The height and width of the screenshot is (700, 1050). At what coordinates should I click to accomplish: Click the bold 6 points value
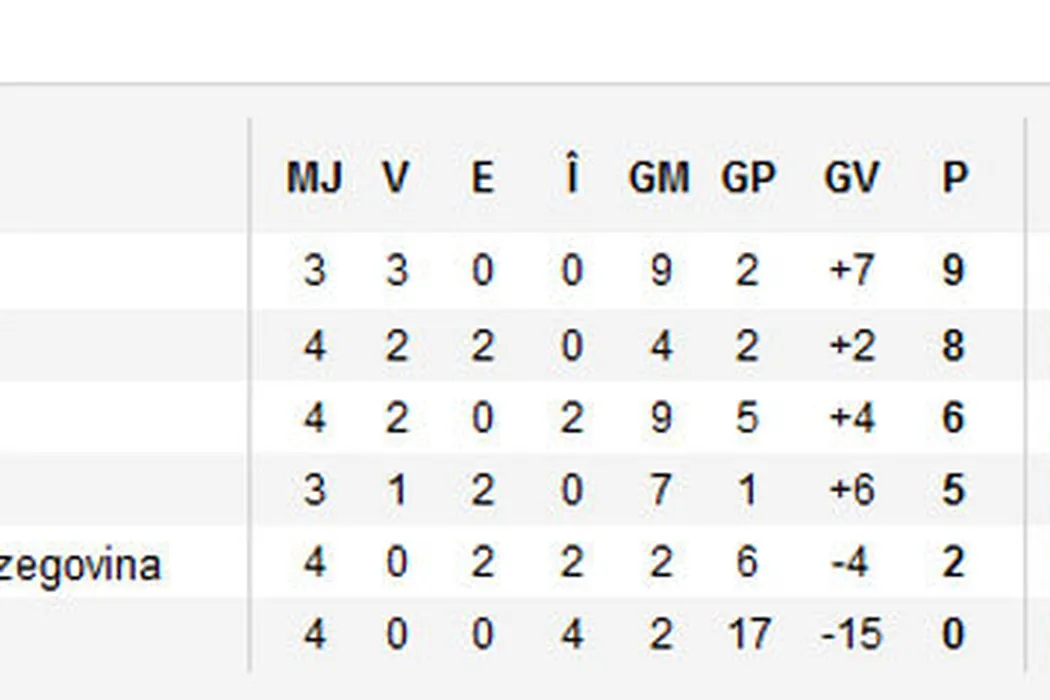point(954,417)
